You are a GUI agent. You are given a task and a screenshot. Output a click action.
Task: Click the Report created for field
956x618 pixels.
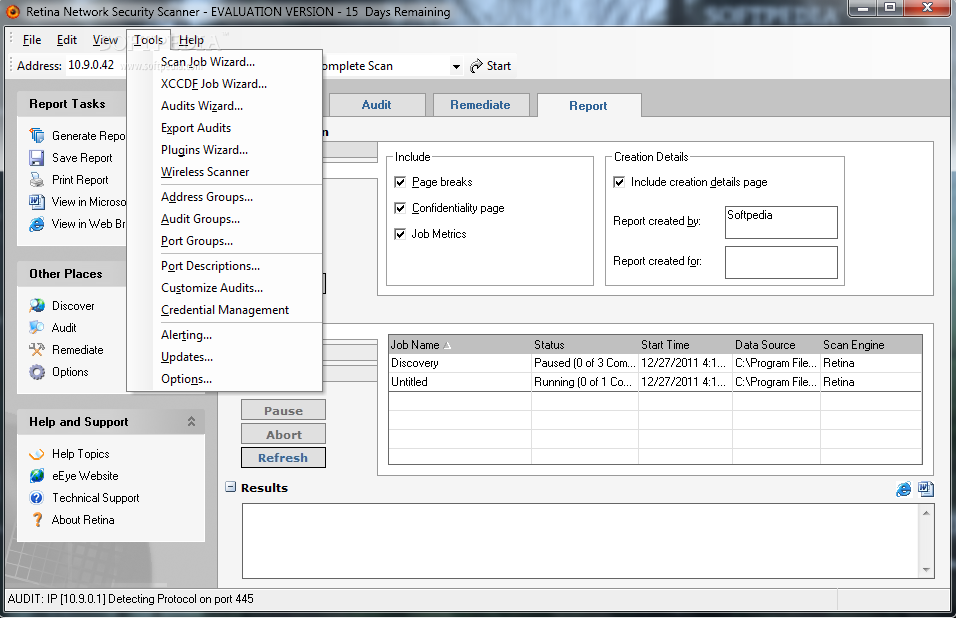click(781, 262)
